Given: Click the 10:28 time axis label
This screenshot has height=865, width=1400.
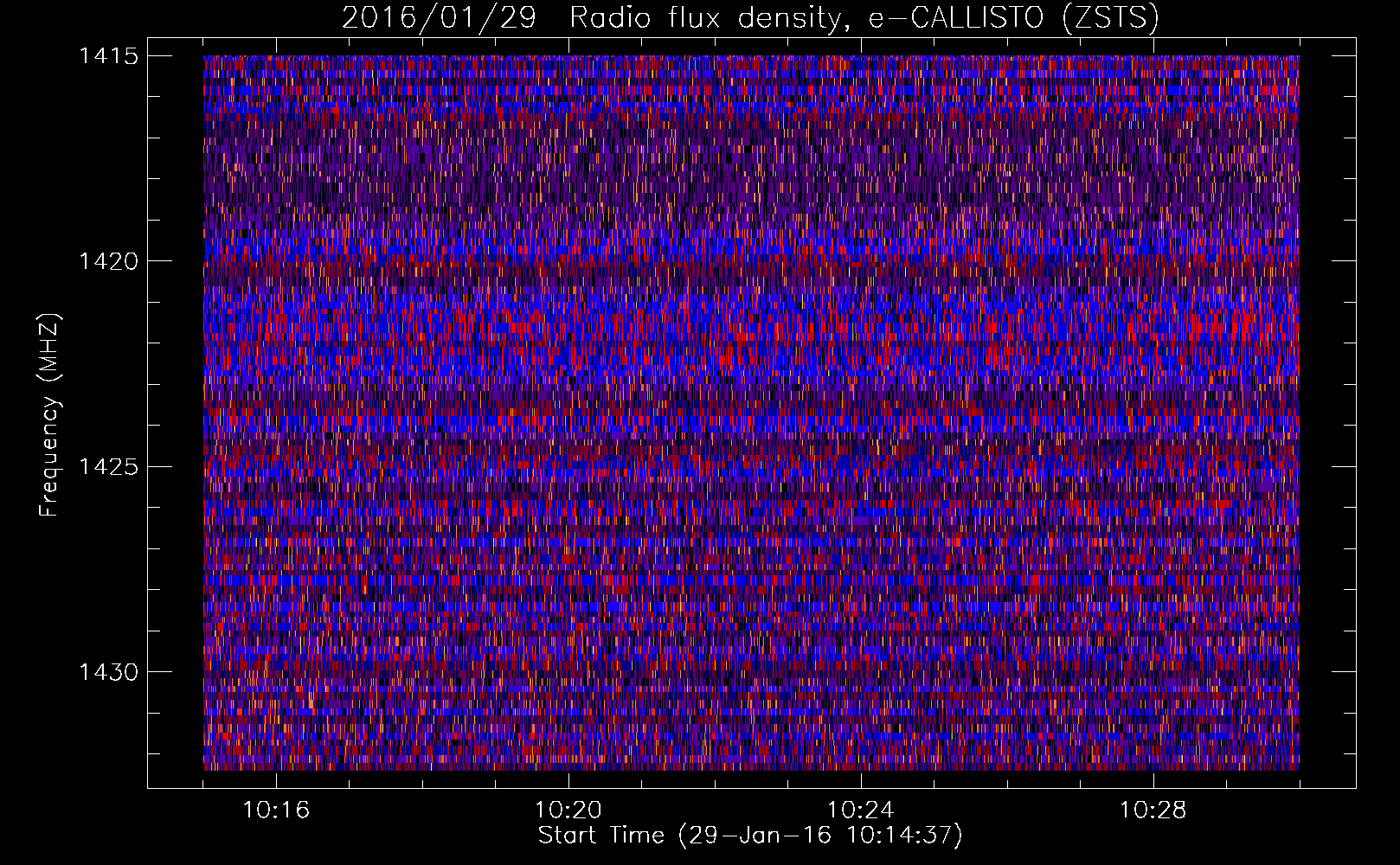Looking at the screenshot, I should tap(1153, 811).
